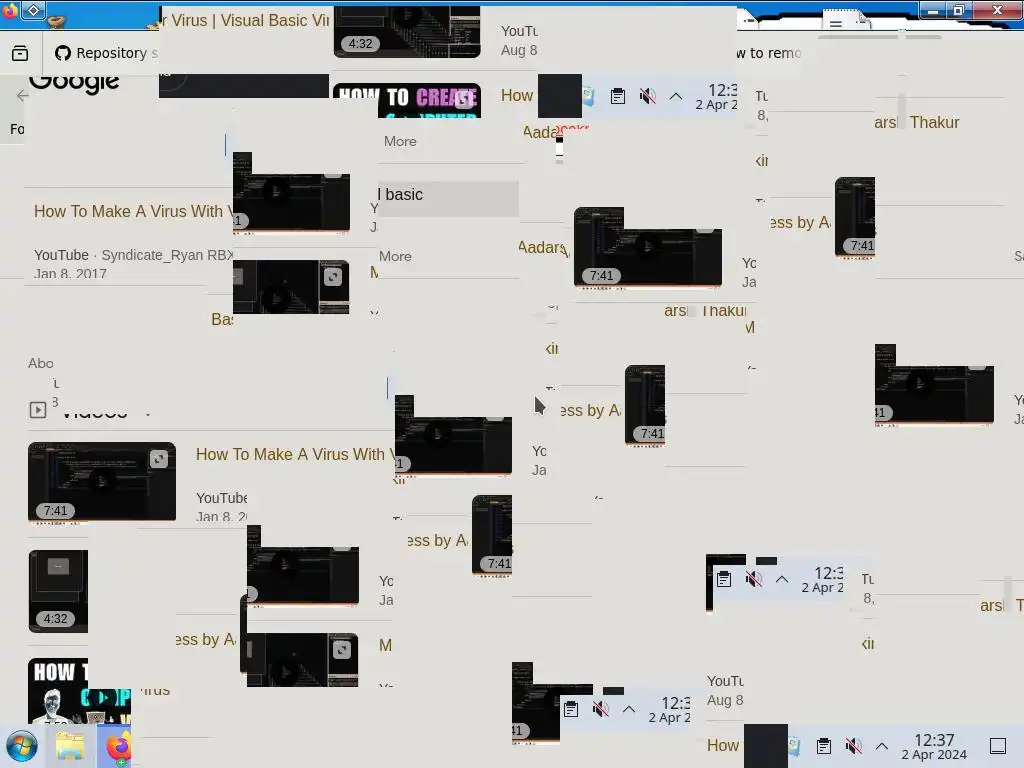The width and height of the screenshot is (1024, 768).
Task: Click the GitHub icon on Repository tab
Action: click(63, 53)
